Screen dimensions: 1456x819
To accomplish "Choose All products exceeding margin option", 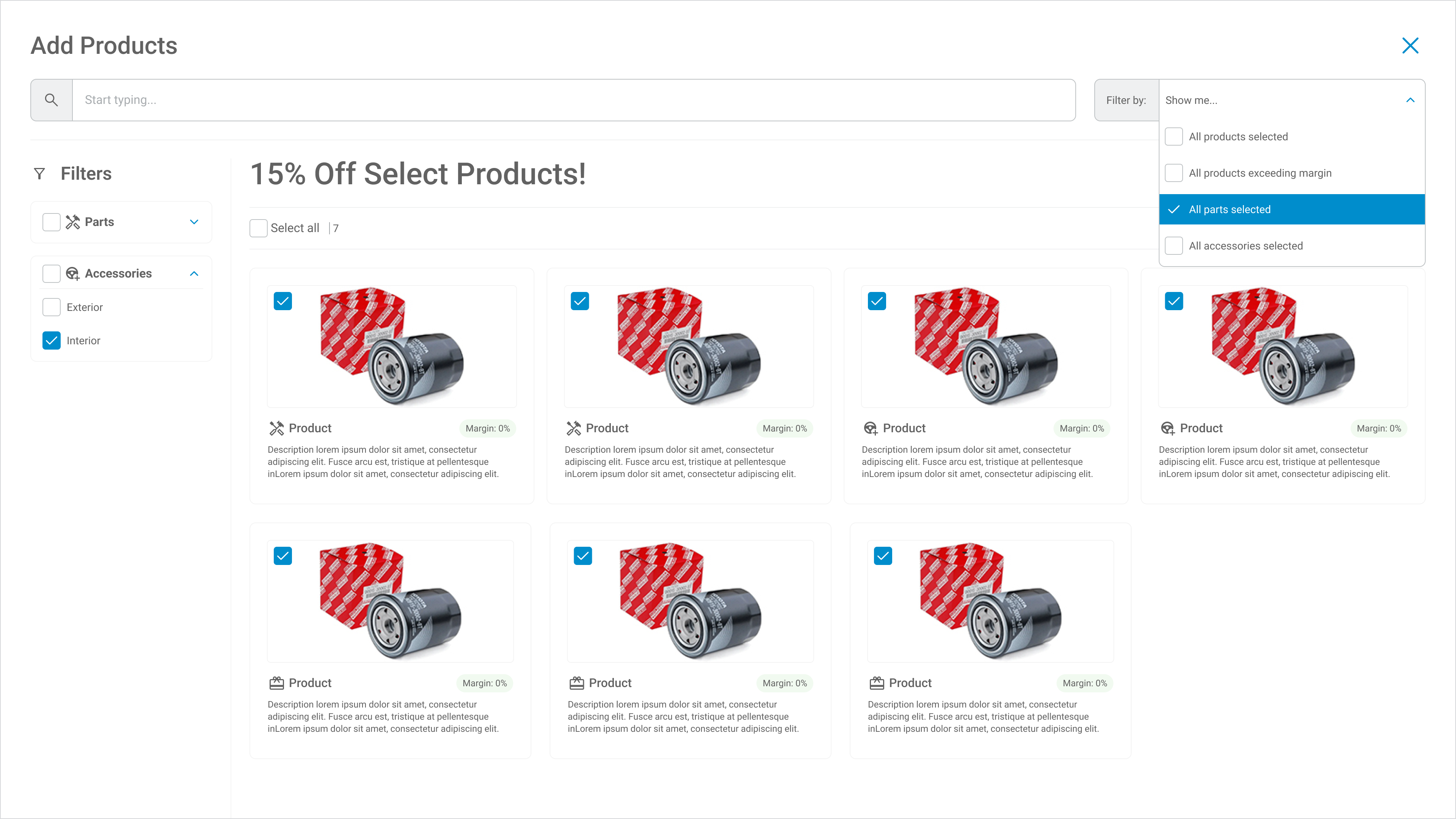I will tap(1260, 173).
